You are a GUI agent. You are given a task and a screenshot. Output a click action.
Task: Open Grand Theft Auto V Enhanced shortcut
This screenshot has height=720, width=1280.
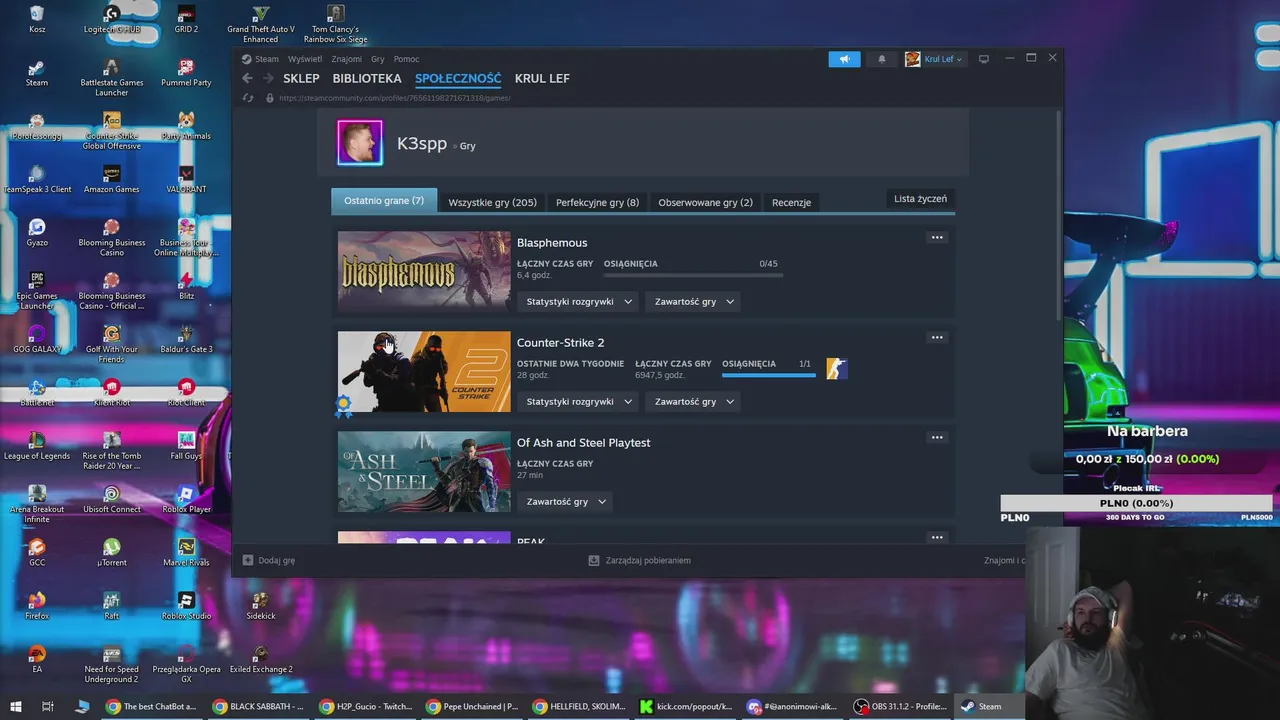coord(260,24)
